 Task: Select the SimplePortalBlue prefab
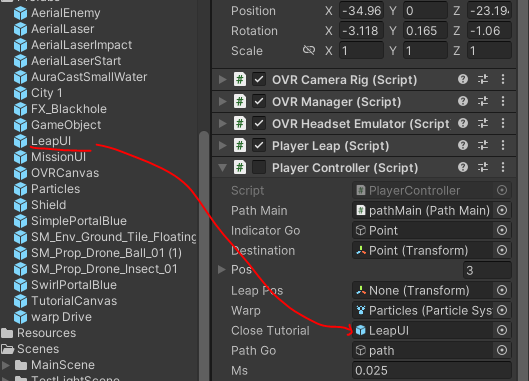(79, 221)
